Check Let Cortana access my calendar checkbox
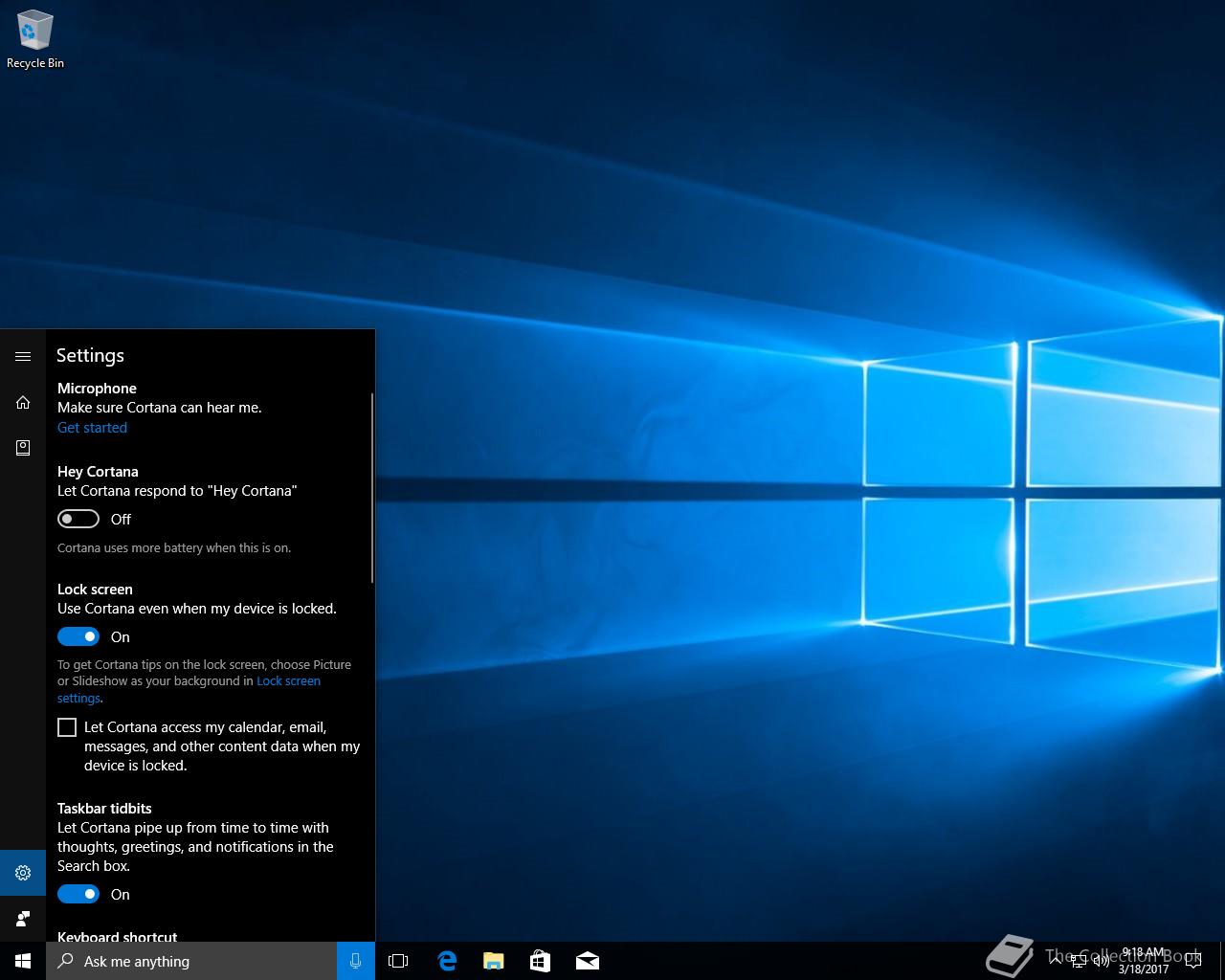The image size is (1225, 980). point(67,727)
